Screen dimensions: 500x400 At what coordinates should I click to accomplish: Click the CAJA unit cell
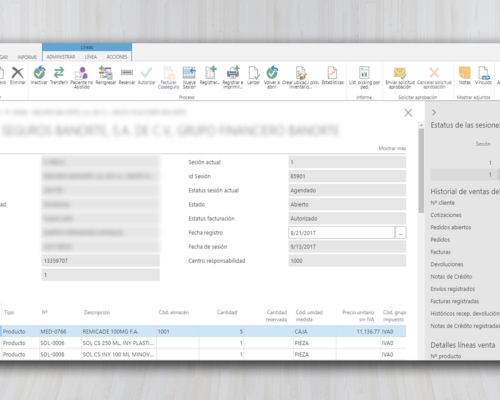(x=315, y=332)
